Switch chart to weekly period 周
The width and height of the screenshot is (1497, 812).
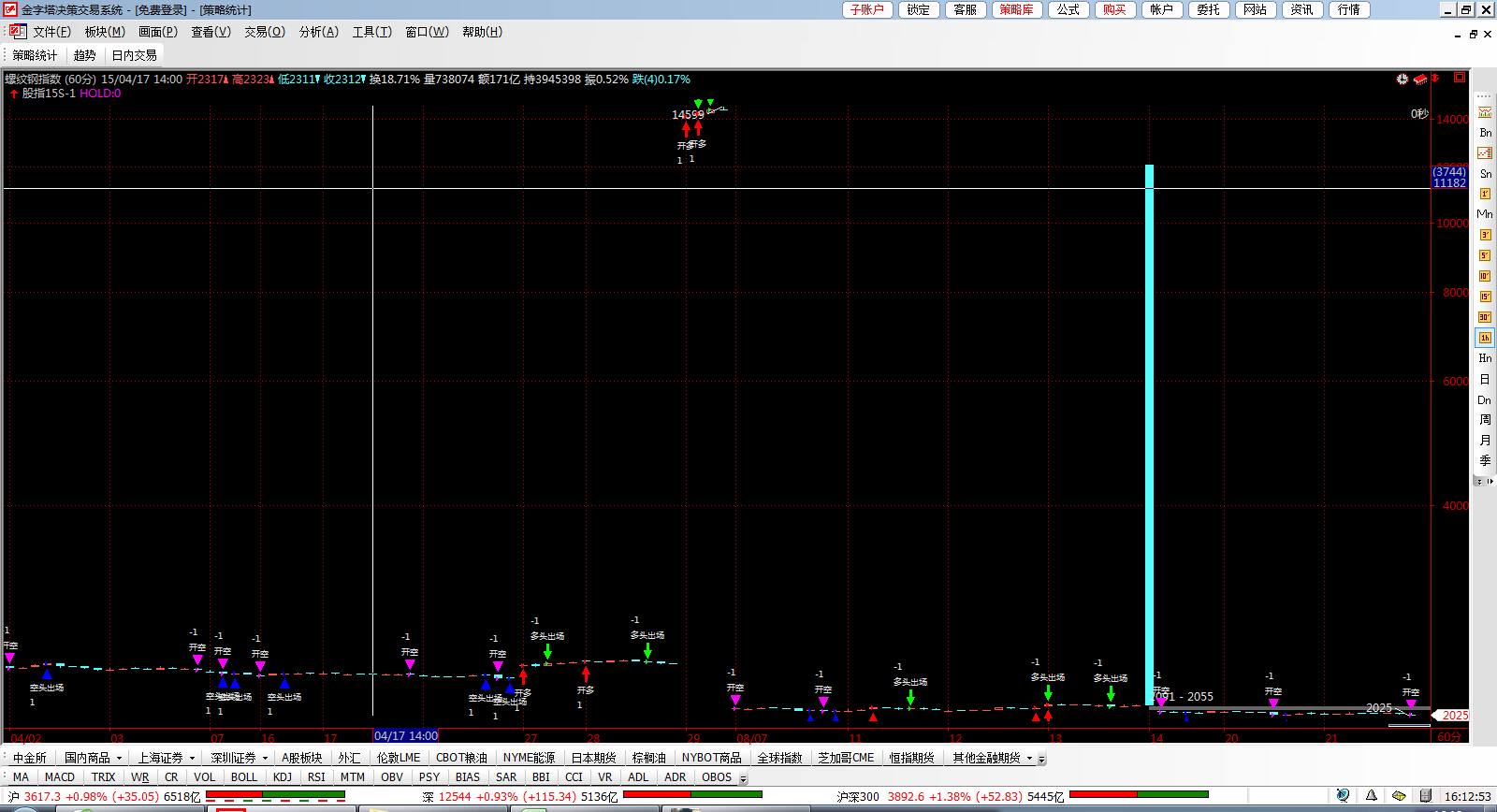[1485, 420]
